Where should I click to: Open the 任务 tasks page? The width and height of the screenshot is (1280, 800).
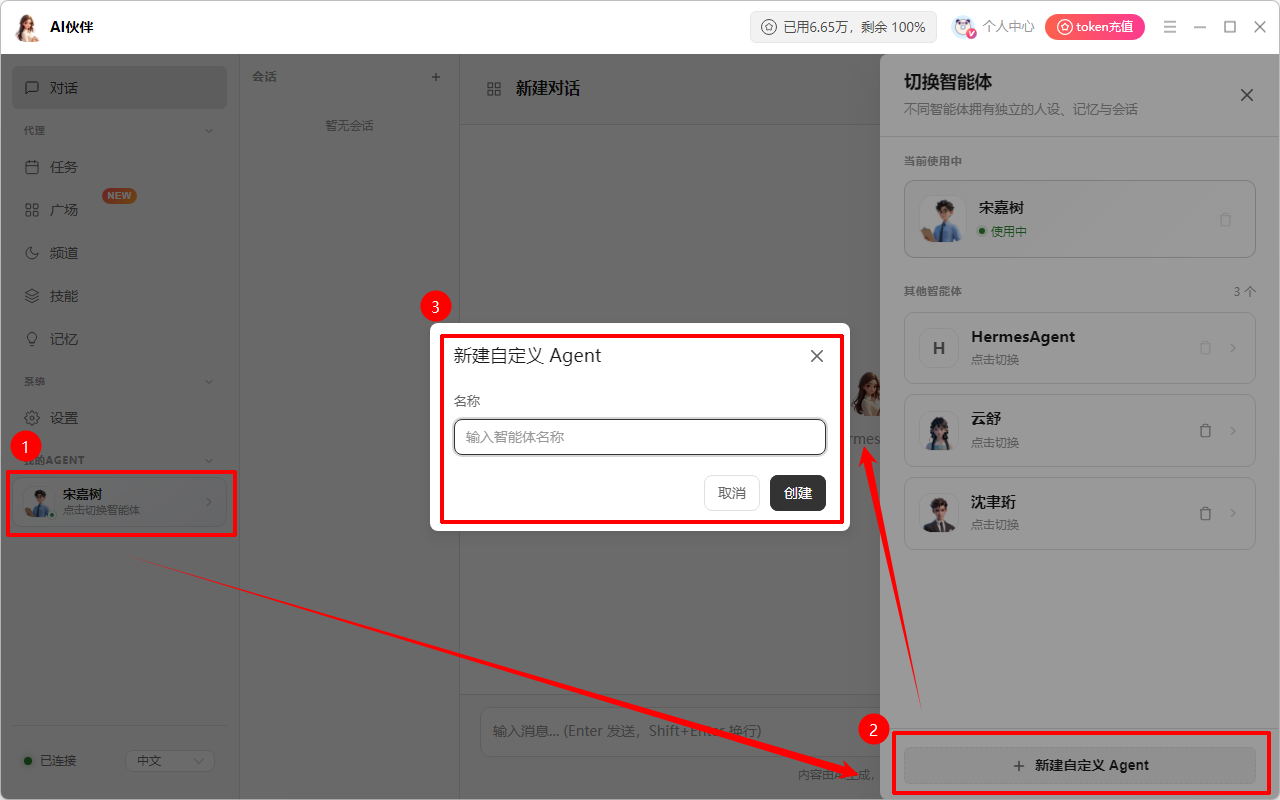point(119,167)
